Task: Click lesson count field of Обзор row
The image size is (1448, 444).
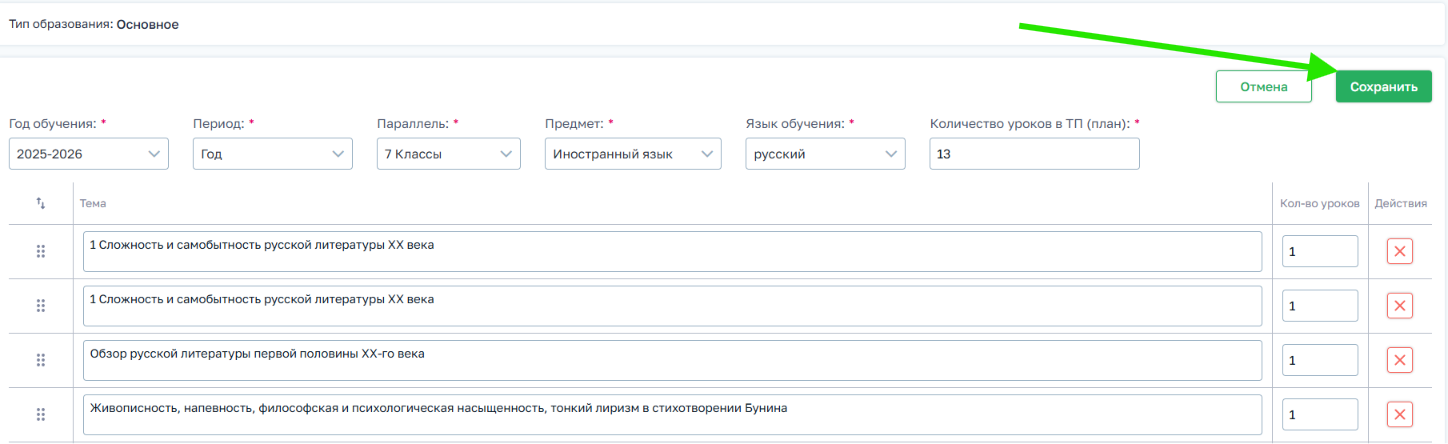Action: tap(1320, 360)
